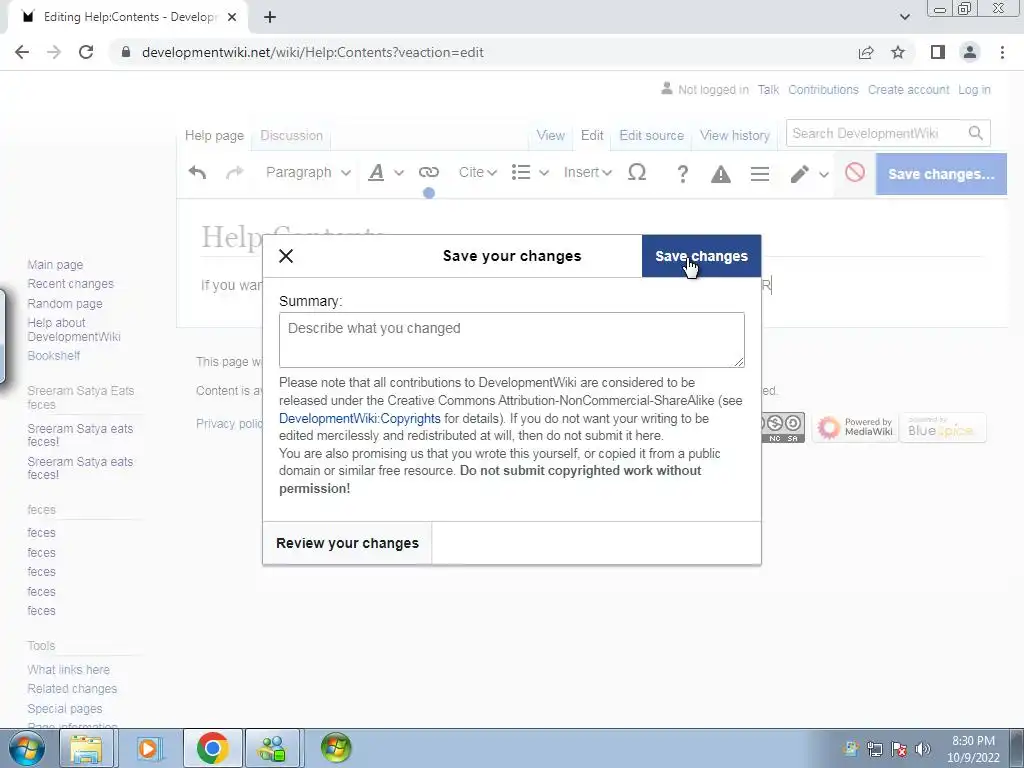Open the Contributions link

pos(823,89)
